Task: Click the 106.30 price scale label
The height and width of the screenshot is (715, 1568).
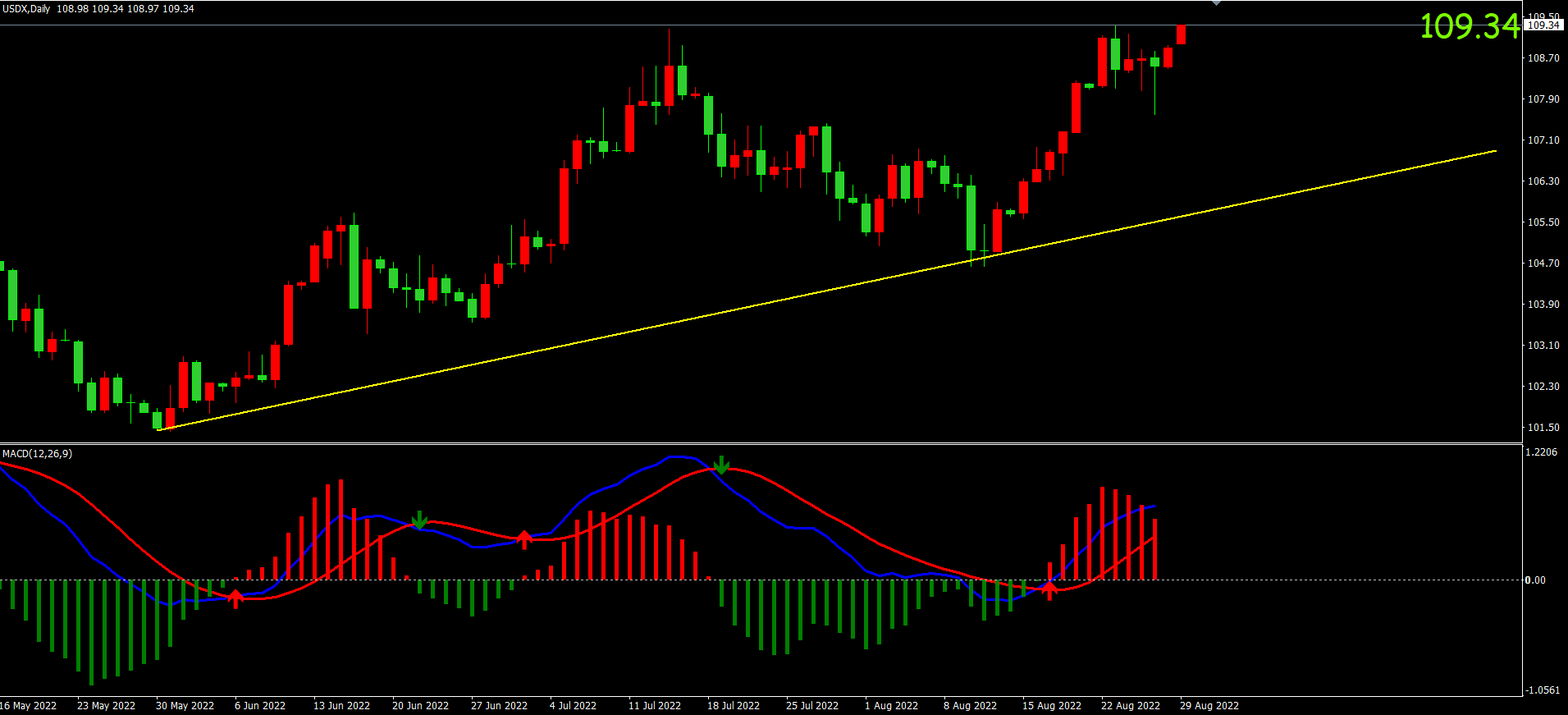Action: (x=1543, y=181)
